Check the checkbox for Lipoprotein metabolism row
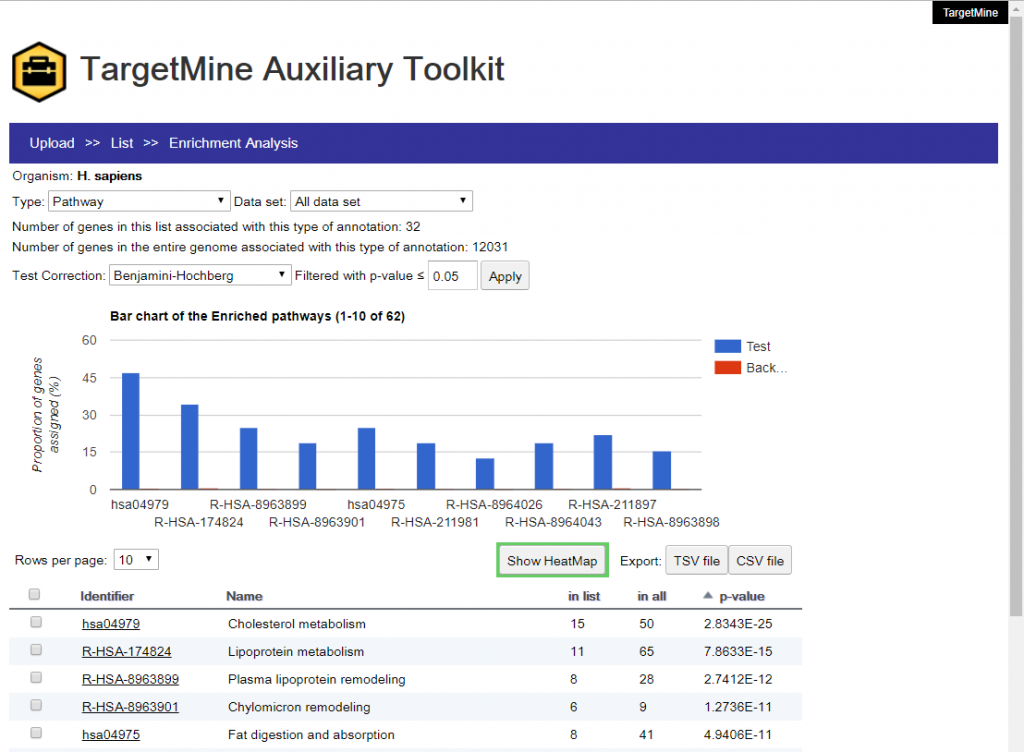This screenshot has height=752, width=1024. coord(34,650)
